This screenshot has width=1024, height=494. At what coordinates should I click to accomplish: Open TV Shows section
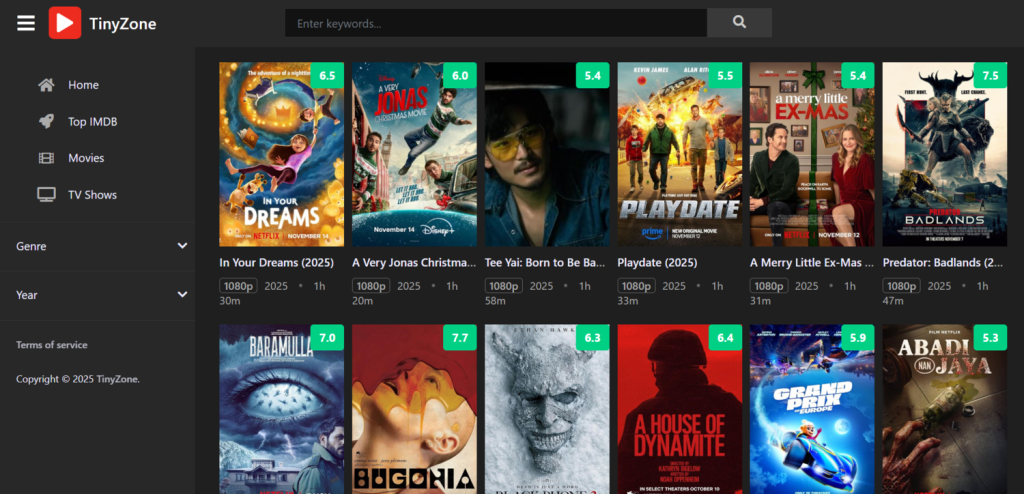point(92,195)
